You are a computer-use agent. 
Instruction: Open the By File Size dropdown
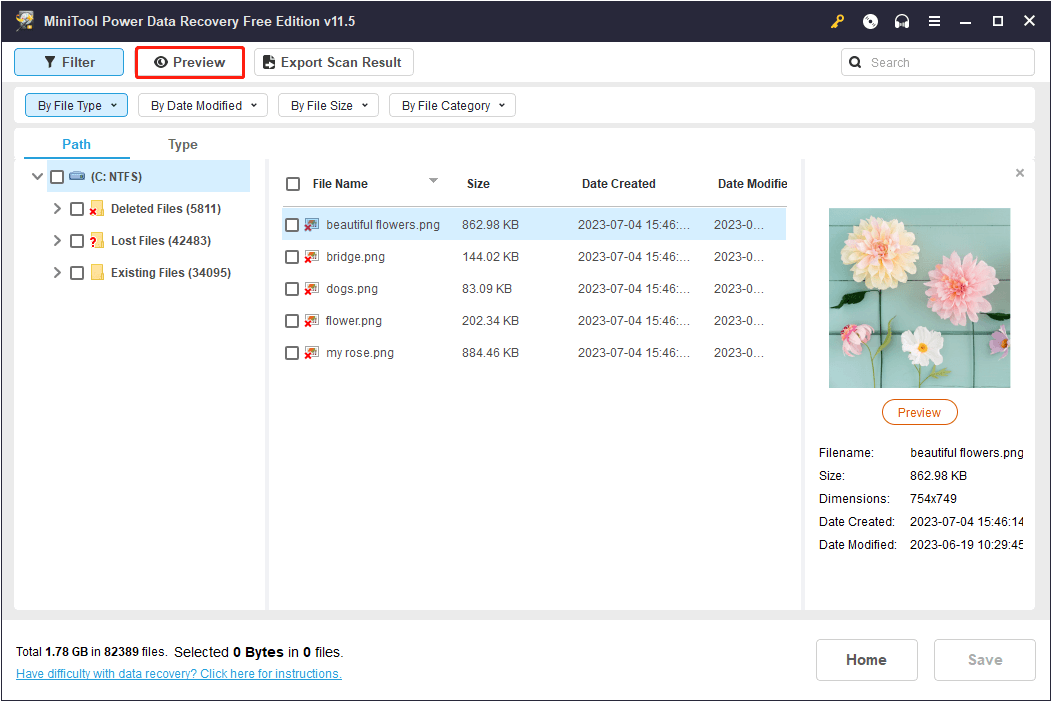(328, 105)
